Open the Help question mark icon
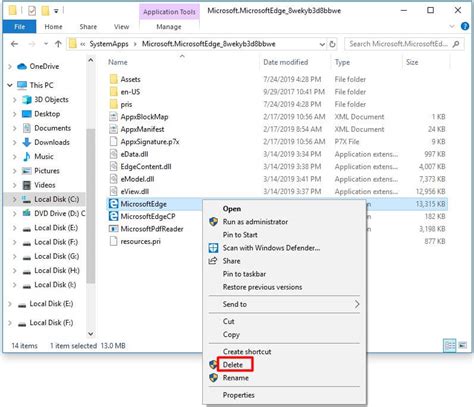The height and width of the screenshot is (407, 474). click(x=465, y=26)
